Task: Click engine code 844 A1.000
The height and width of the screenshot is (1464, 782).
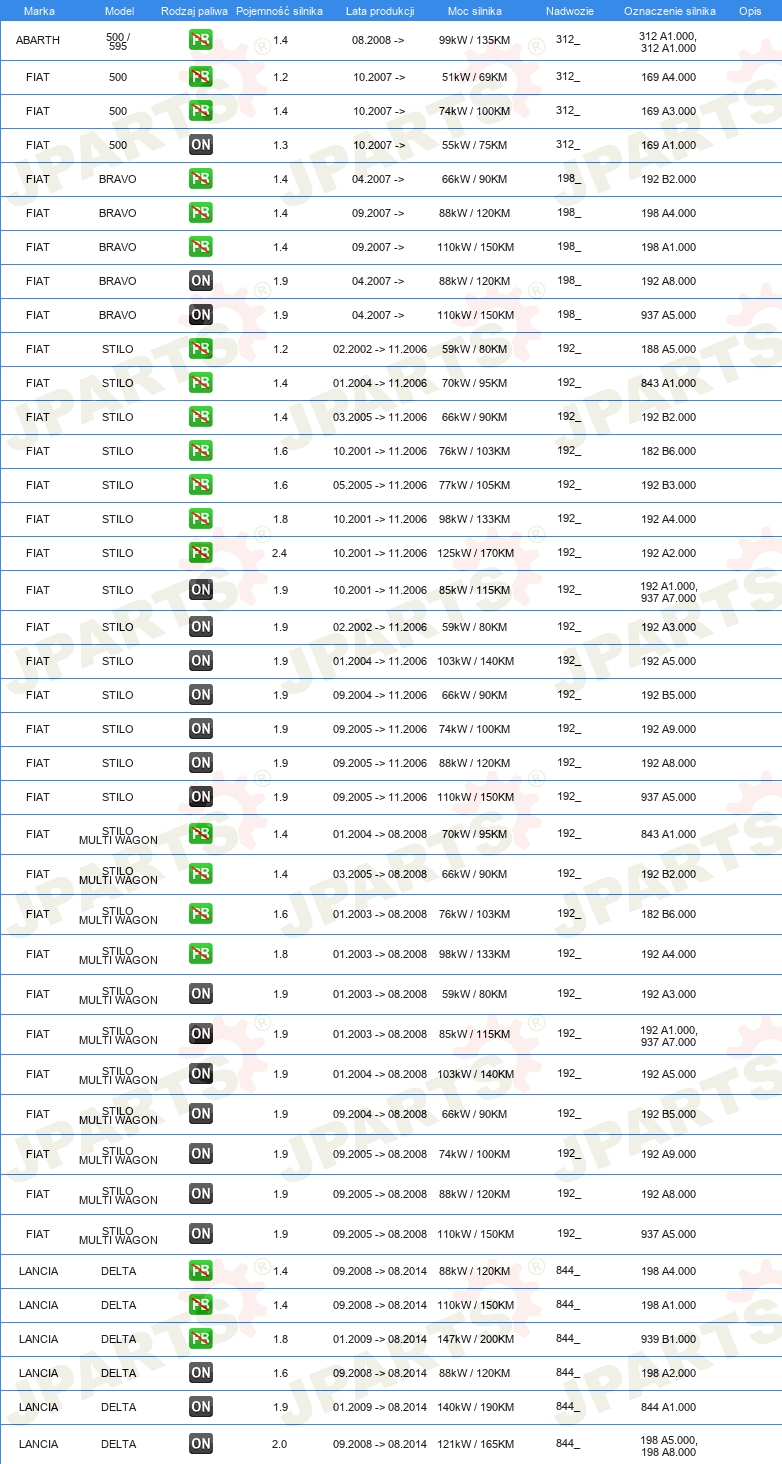Action: pyautogui.click(x=668, y=1407)
